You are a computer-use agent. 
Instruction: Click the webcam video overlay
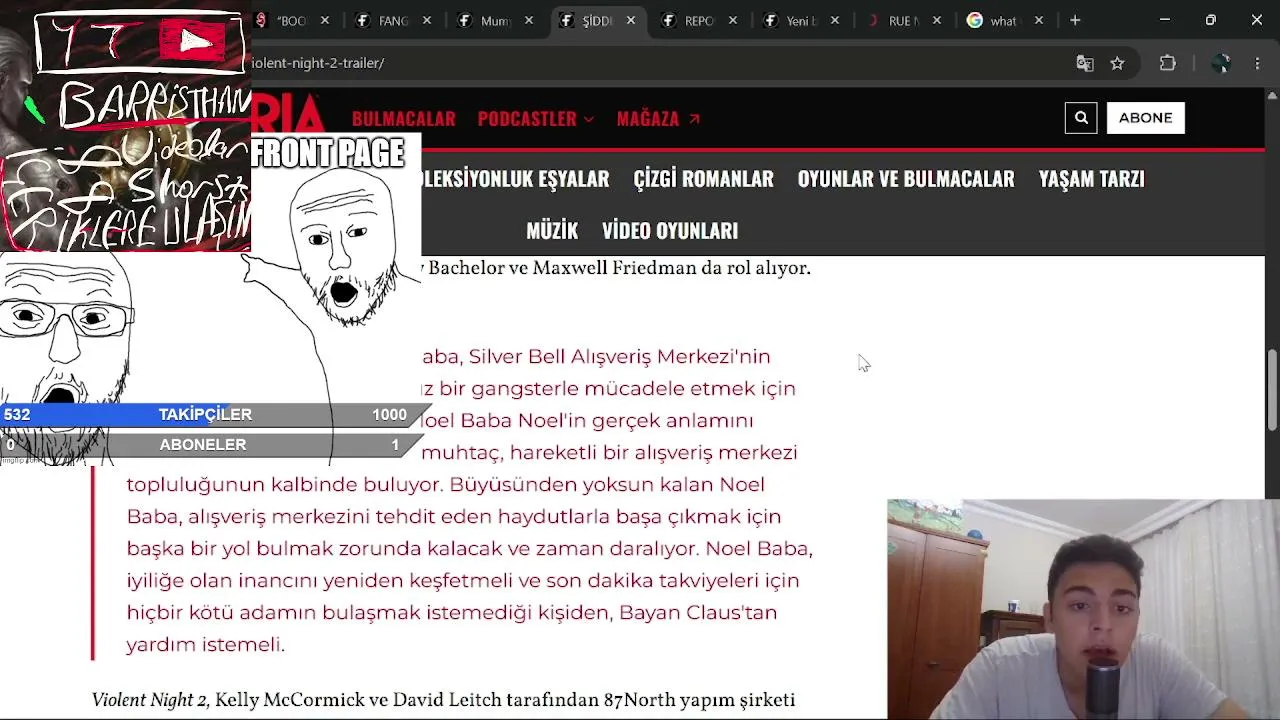tap(1083, 609)
